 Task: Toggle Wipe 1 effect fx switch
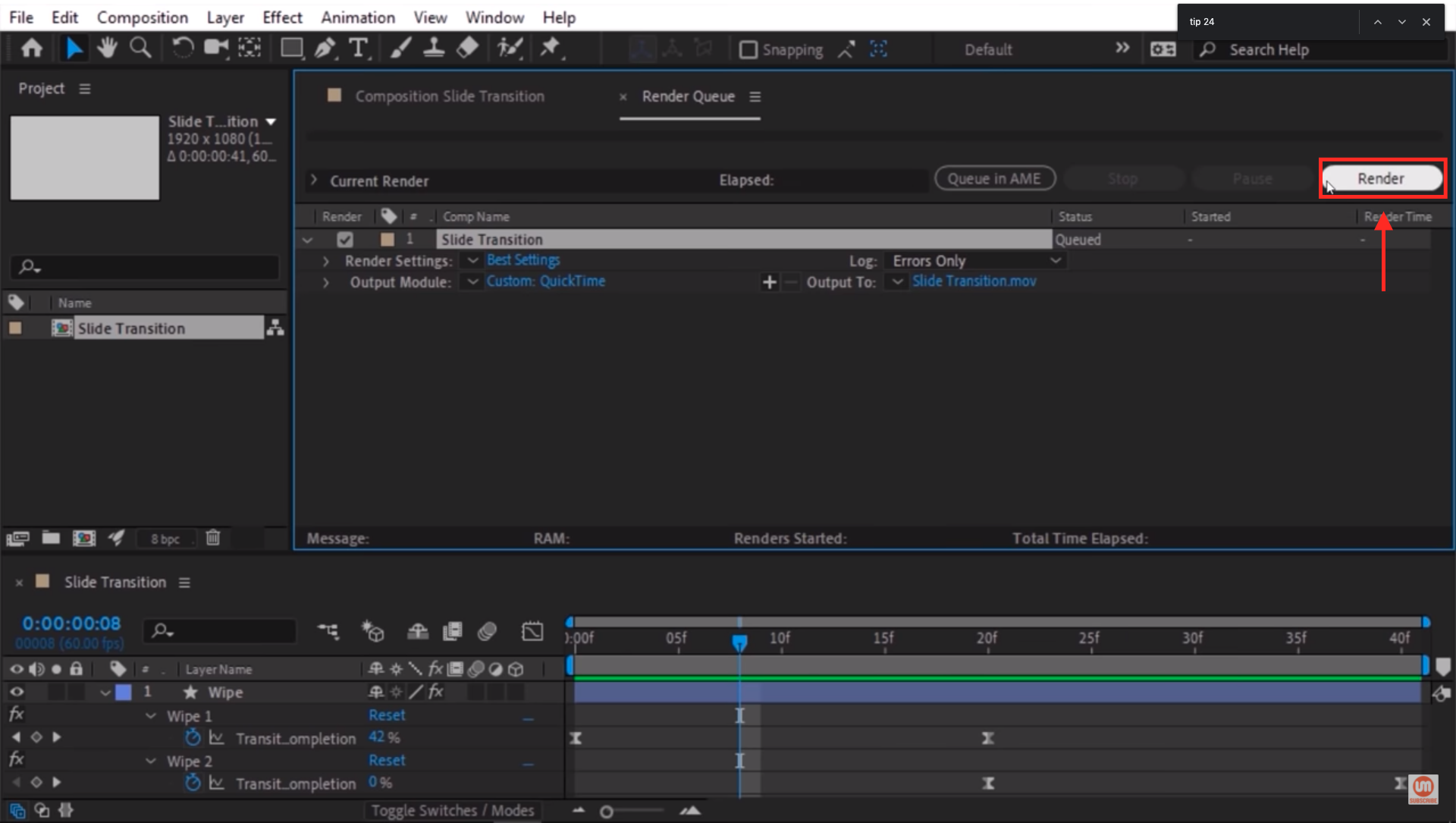coord(16,715)
